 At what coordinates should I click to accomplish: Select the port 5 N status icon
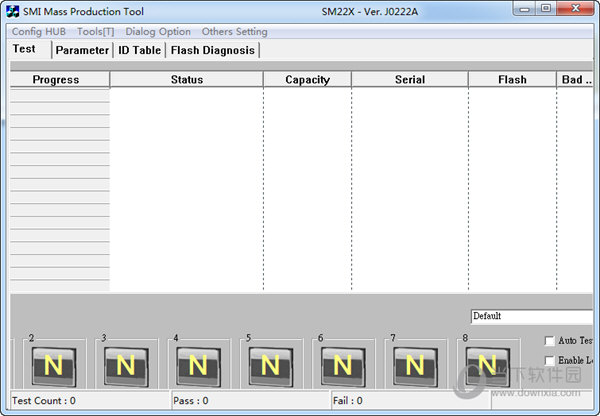271,366
